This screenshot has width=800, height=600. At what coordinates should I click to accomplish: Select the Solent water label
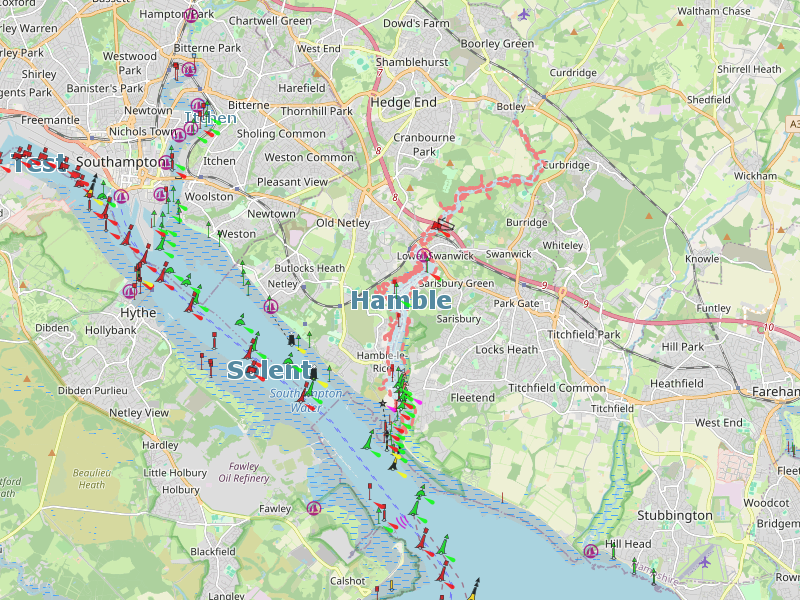coord(263,370)
